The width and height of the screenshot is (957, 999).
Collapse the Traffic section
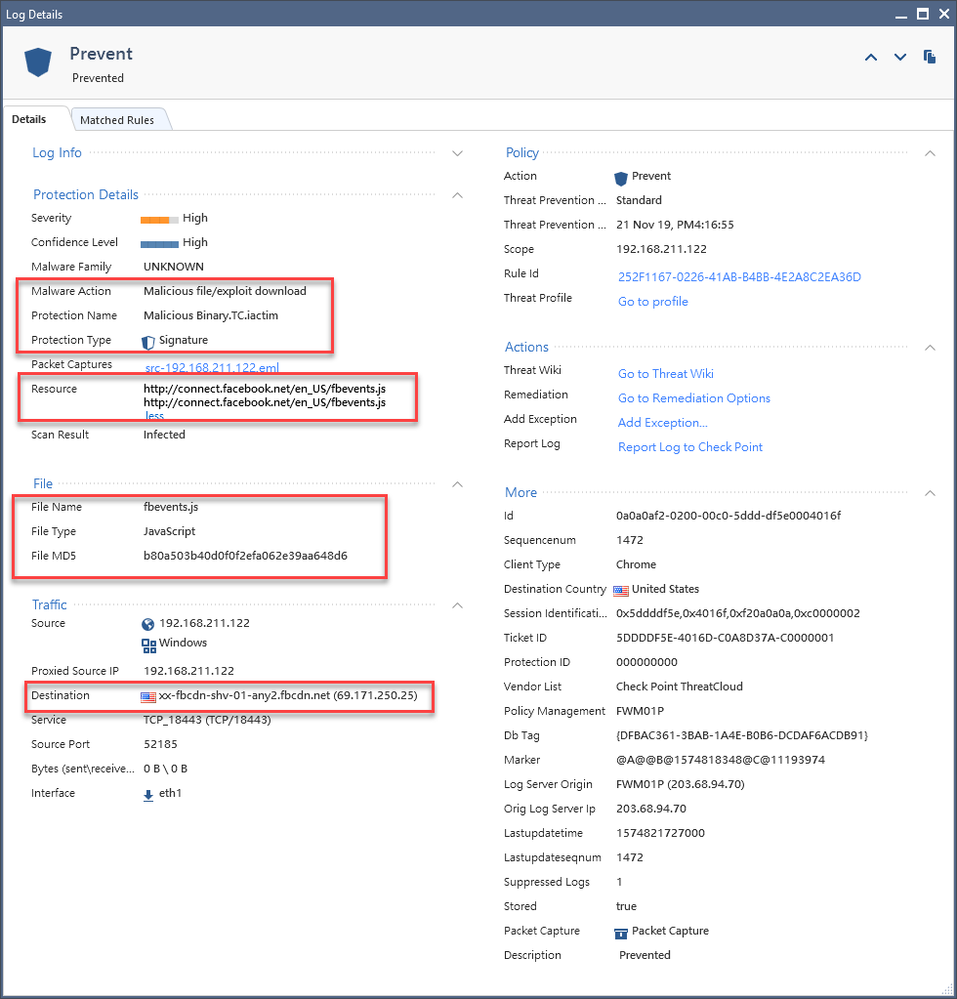457,605
